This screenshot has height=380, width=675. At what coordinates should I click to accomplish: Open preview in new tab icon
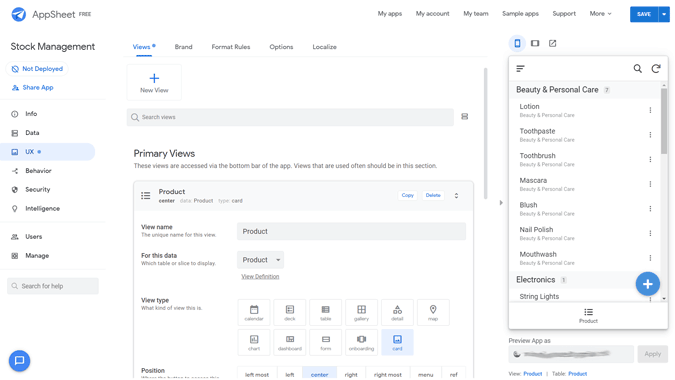[552, 43]
